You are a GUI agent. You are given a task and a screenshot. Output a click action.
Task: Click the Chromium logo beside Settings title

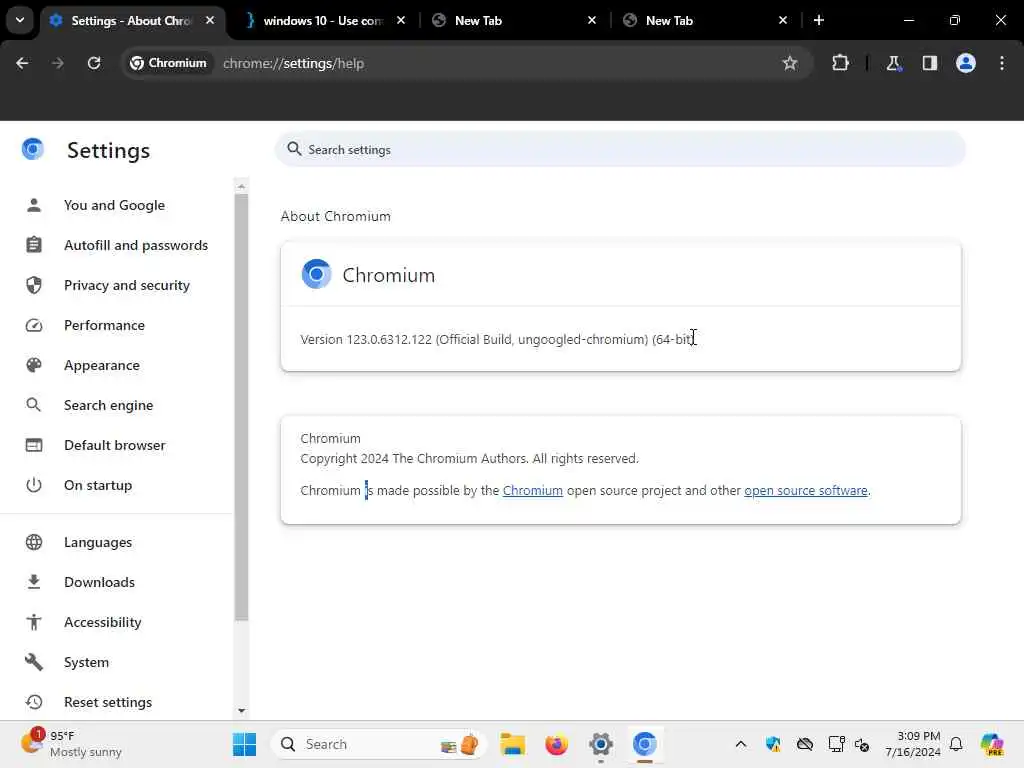[x=33, y=150]
